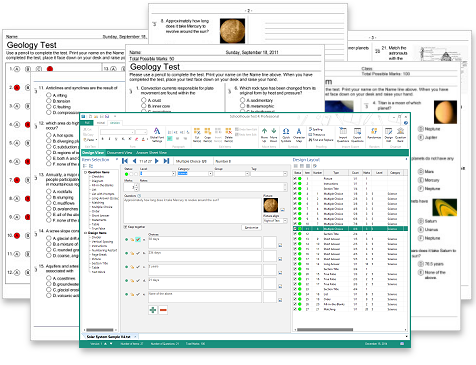Move the item up with green up arrow
Image resolution: width=476 pixels, height=365 pixels.
tap(264, 135)
